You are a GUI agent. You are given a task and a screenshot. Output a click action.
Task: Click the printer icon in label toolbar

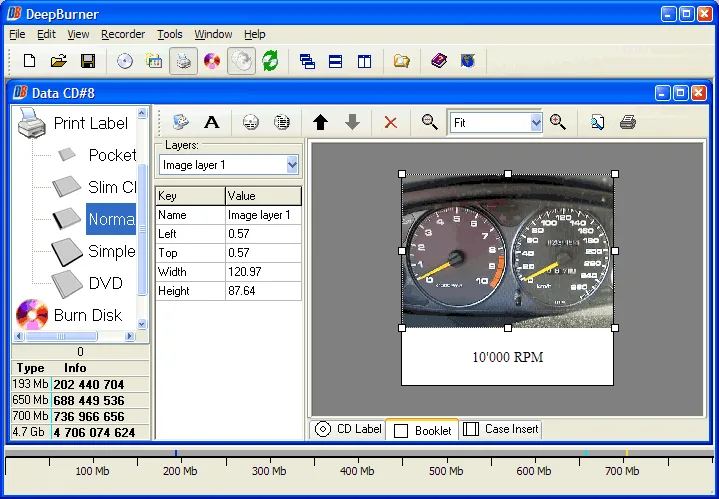tap(628, 122)
